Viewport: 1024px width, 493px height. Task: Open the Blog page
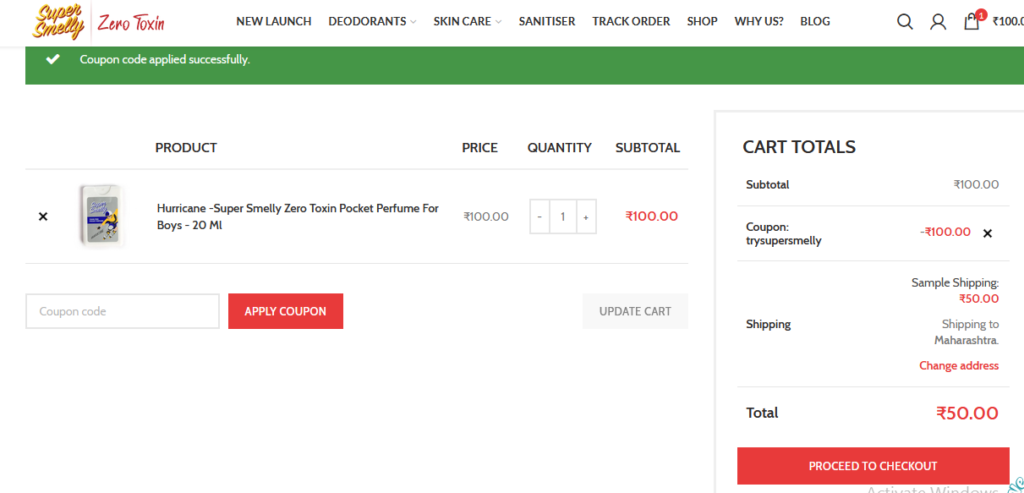click(815, 22)
